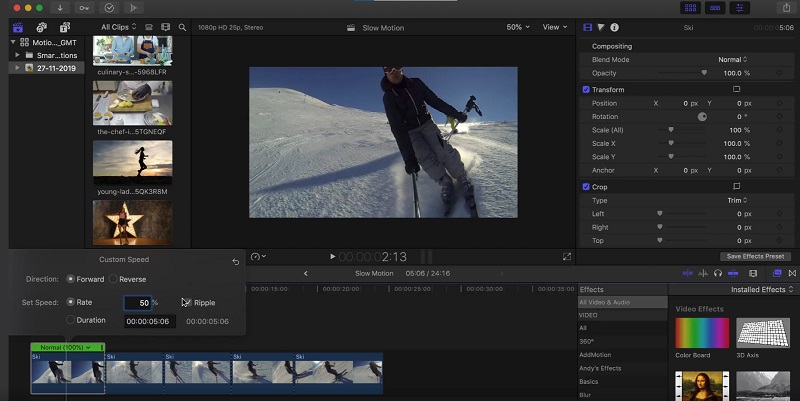This screenshot has width=800, height=401.
Task: Open clip appearance timeline options
Action: pyautogui.click(x=753, y=273)
